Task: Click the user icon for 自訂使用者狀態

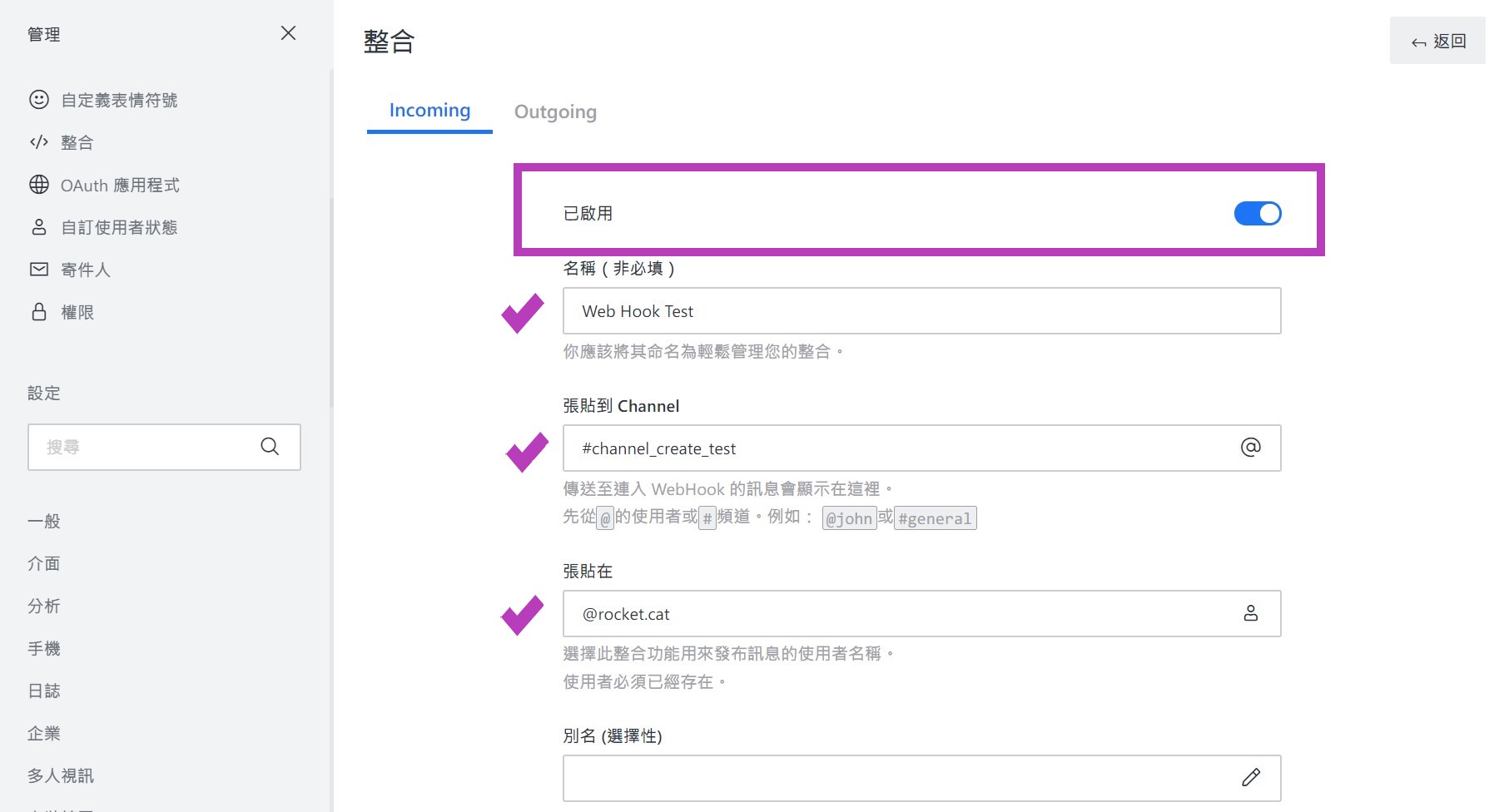Action: point(39,227)
